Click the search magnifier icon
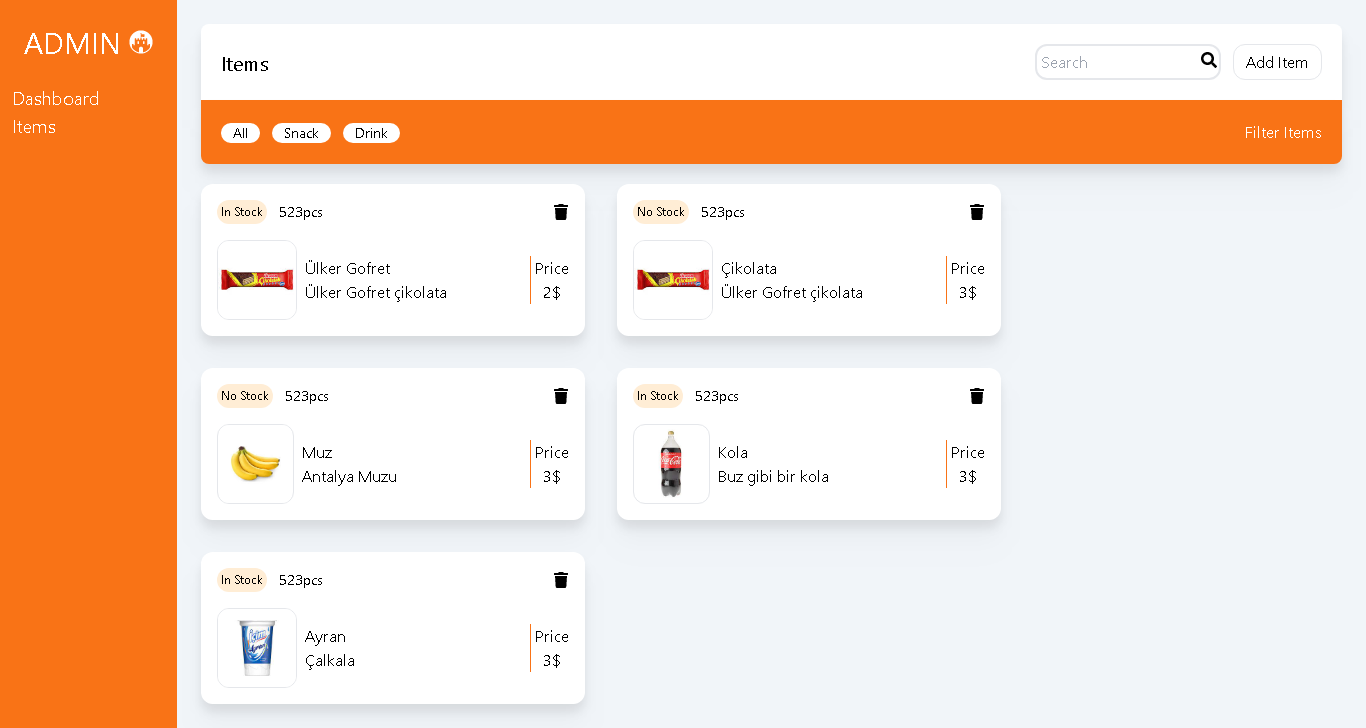1366x728 pixels. 1208,61
